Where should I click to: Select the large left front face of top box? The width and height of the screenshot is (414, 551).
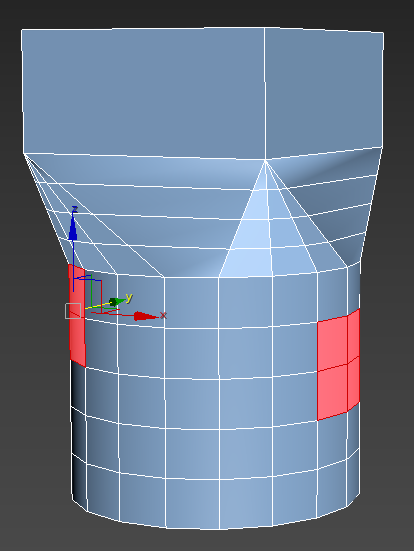pos(144,92)
